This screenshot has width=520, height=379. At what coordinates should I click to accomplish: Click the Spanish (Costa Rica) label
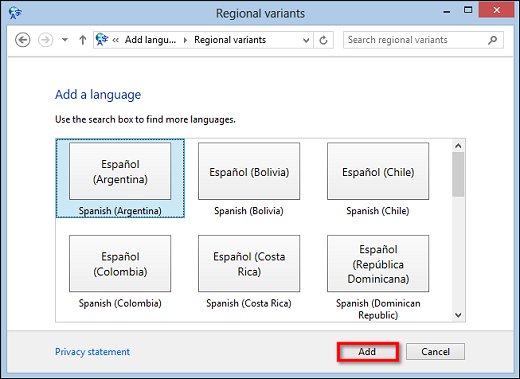coord(249,303)
